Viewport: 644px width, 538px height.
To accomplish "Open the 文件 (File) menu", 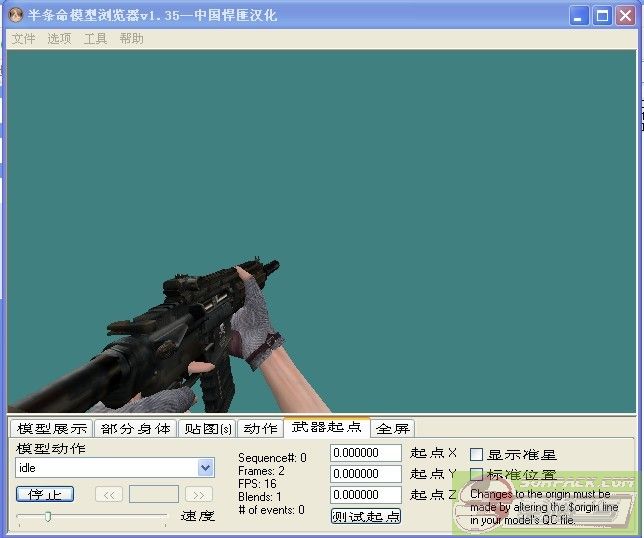I will 23,39.
